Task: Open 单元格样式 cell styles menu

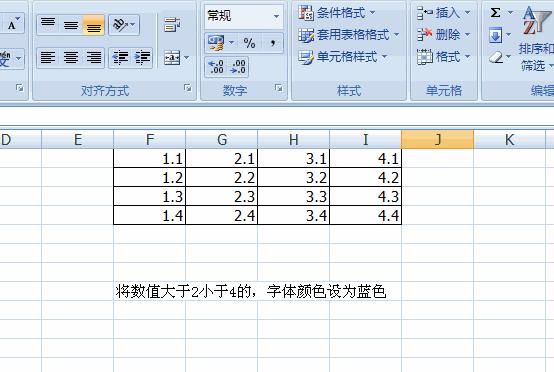Action: [x=343, y=57]
